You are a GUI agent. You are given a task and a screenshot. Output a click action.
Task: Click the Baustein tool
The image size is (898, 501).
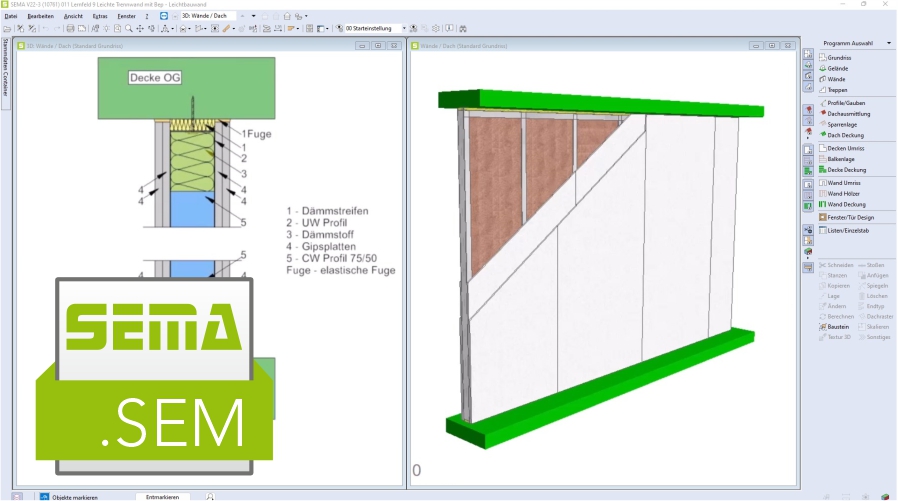838,327
